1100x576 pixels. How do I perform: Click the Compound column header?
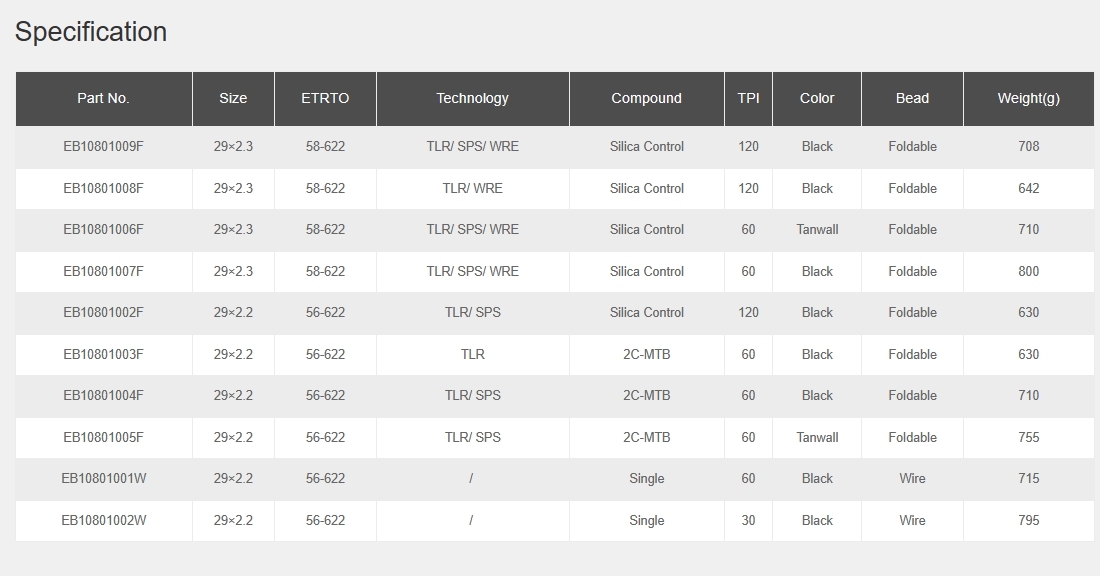click(x=647, y=99)
